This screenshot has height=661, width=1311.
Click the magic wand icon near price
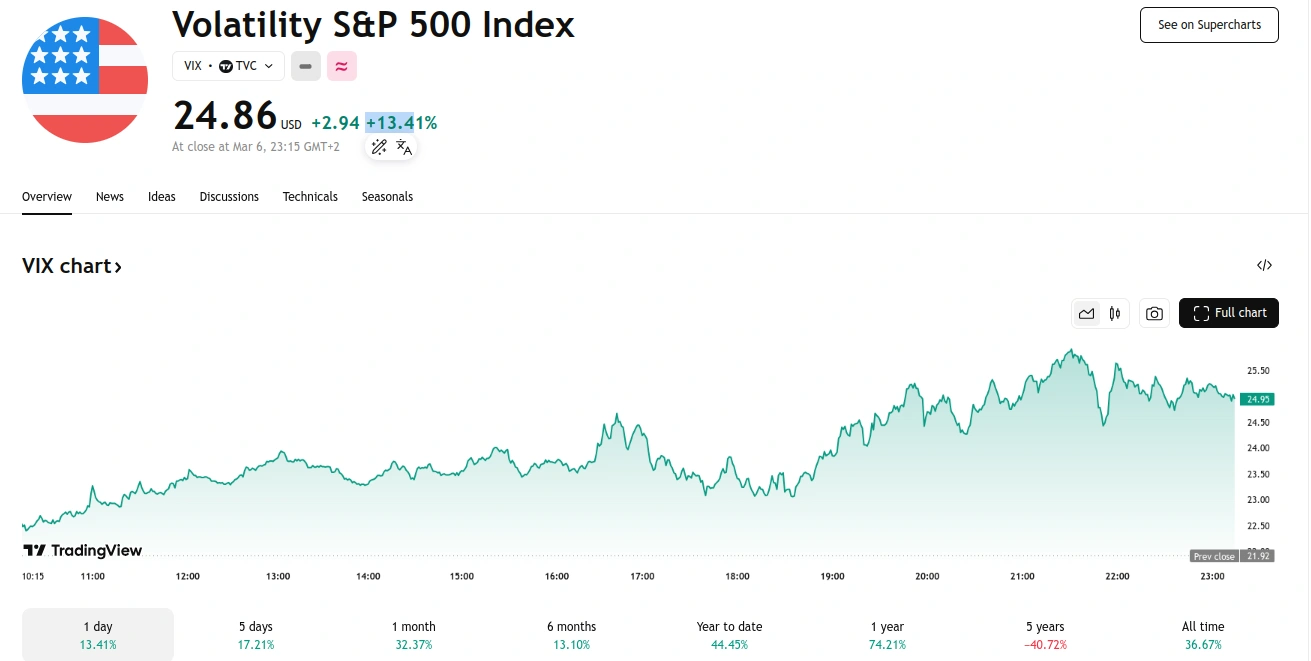379,148
